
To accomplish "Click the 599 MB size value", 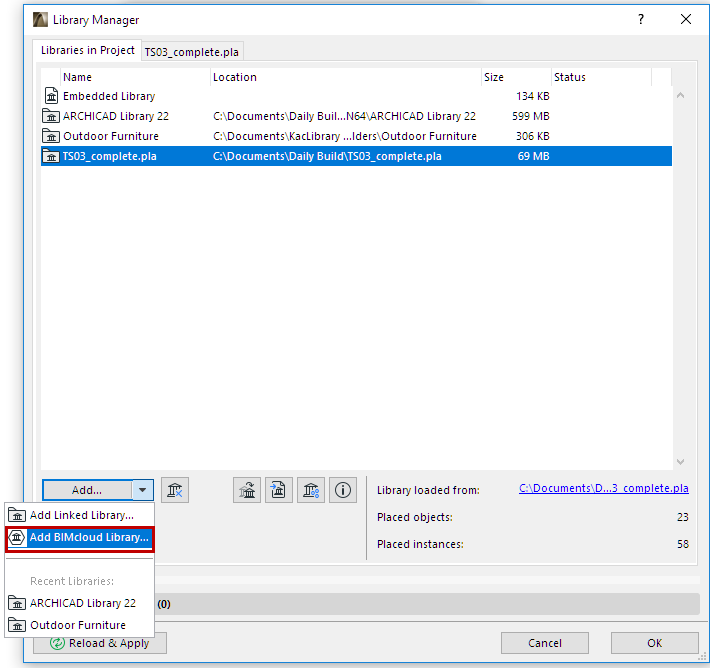I will point(531,116).
